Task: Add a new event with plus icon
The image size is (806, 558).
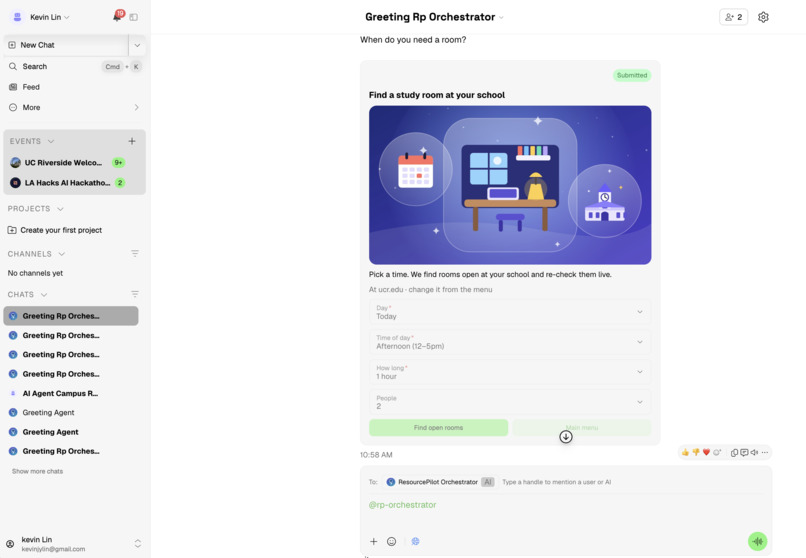Action: (x=132, y=141)
